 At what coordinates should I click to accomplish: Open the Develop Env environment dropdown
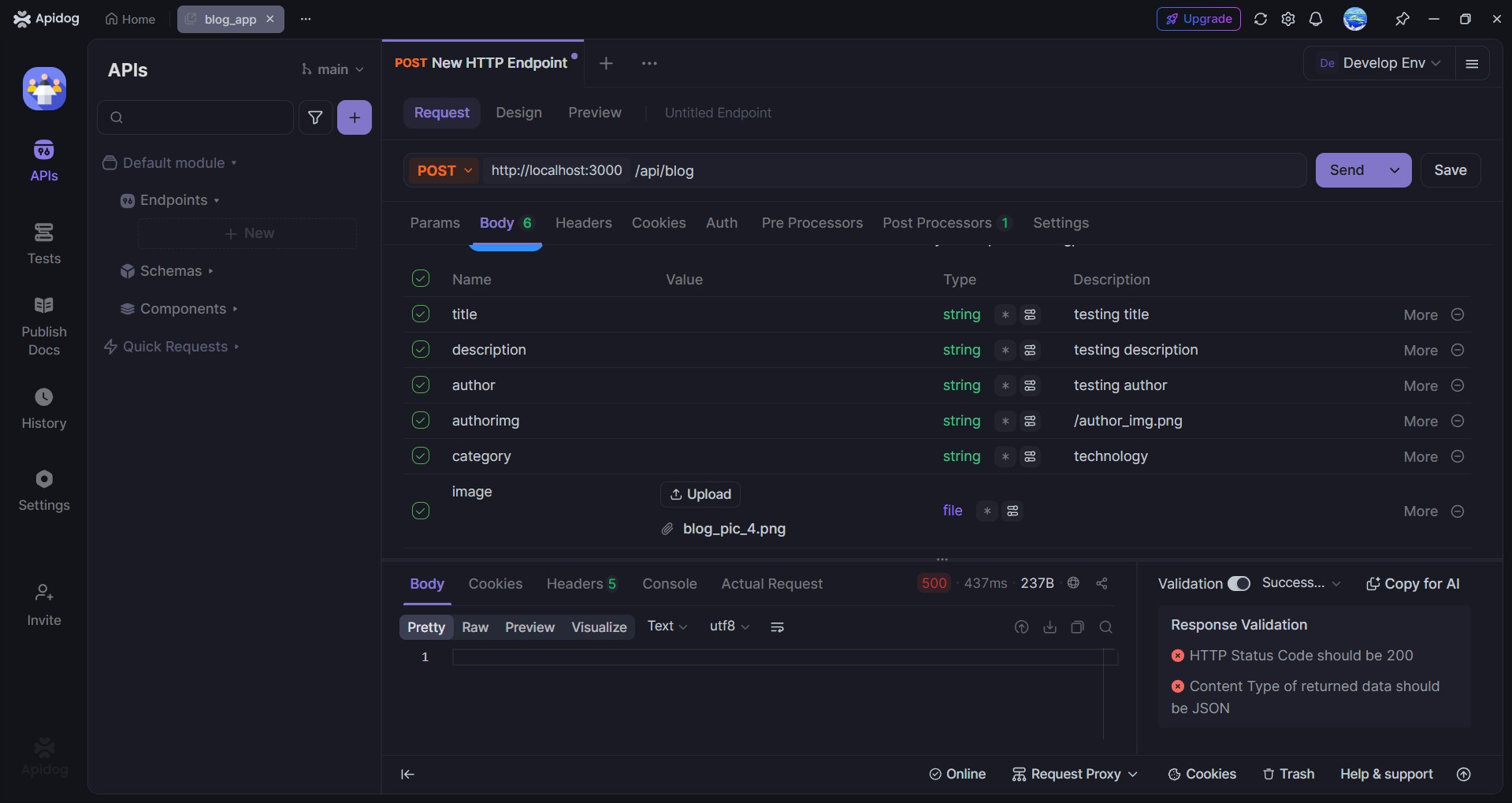(x=1380, y=63)
